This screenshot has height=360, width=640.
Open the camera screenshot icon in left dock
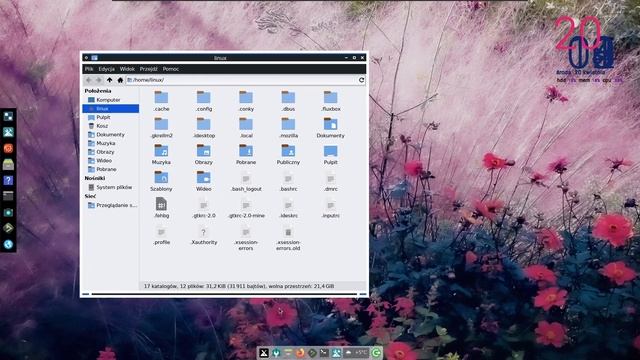coord(8,212)
